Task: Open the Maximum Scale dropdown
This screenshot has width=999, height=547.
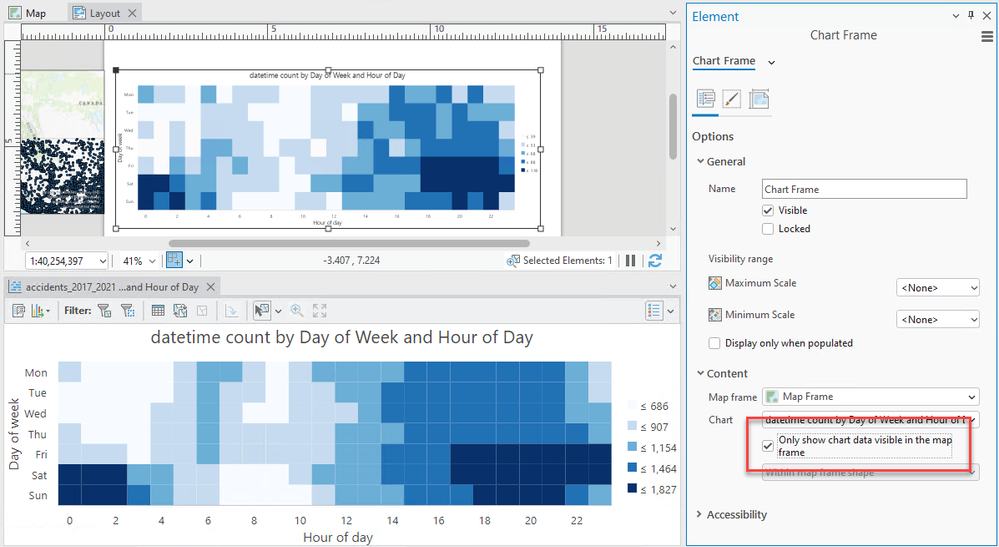Action: pos(938,288)
